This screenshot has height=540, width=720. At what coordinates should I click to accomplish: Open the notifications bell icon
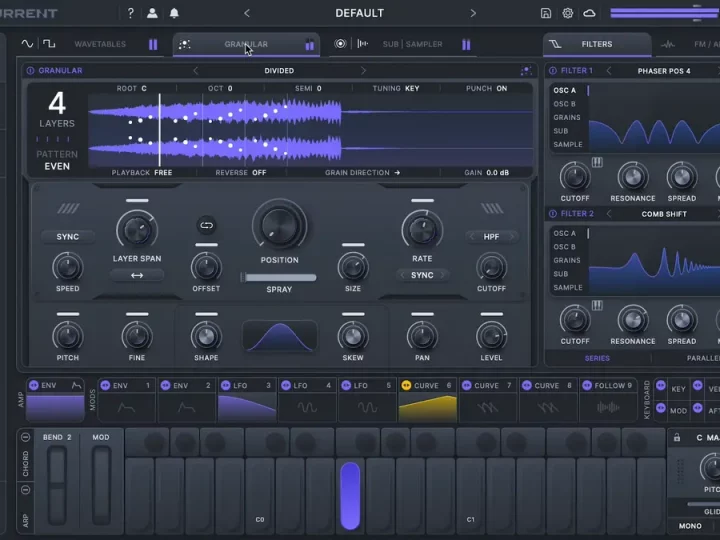coord(174,13)
